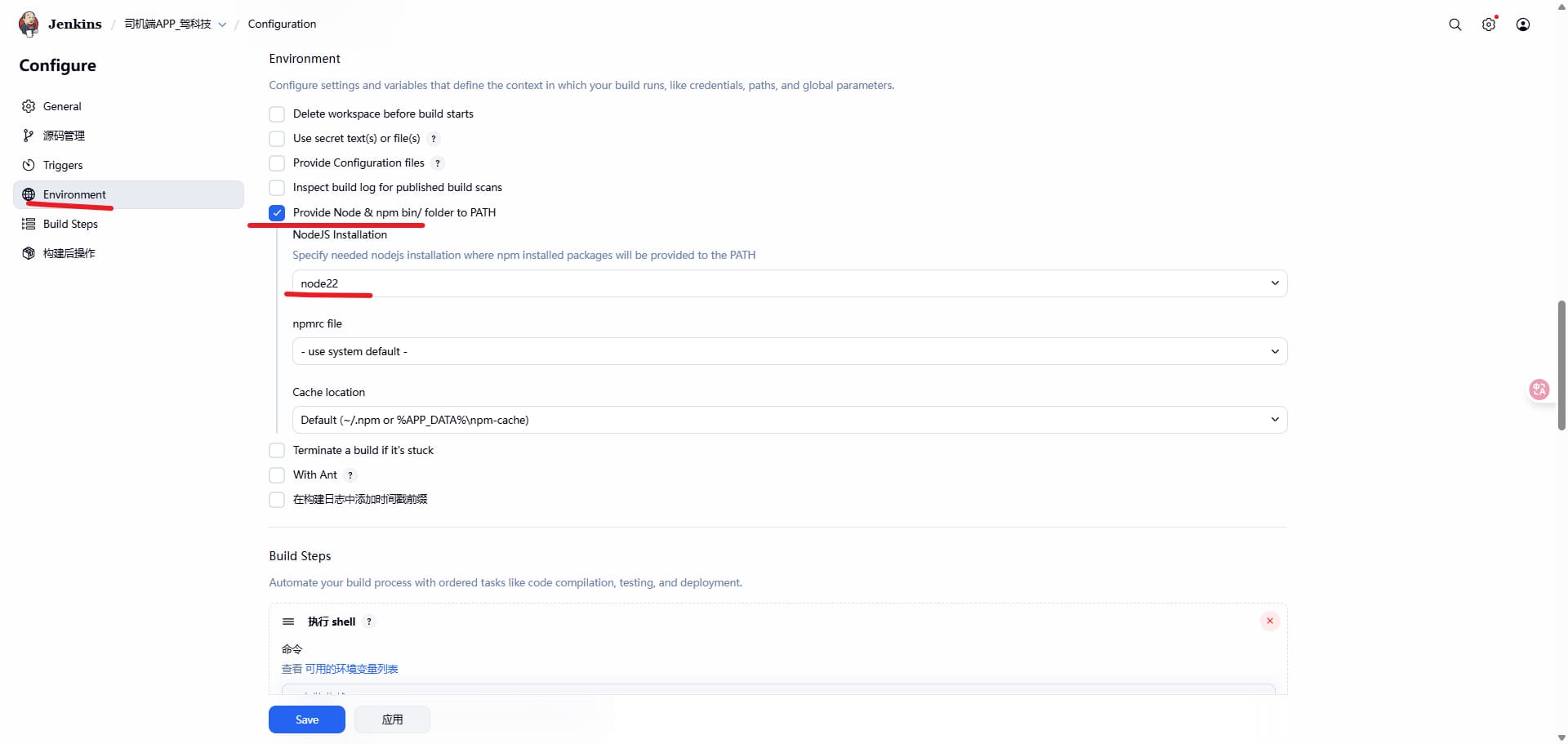This screenshot has height=744, width=1568.
Task: Click the Jenkins logo icon
Action: pos(29,24)
